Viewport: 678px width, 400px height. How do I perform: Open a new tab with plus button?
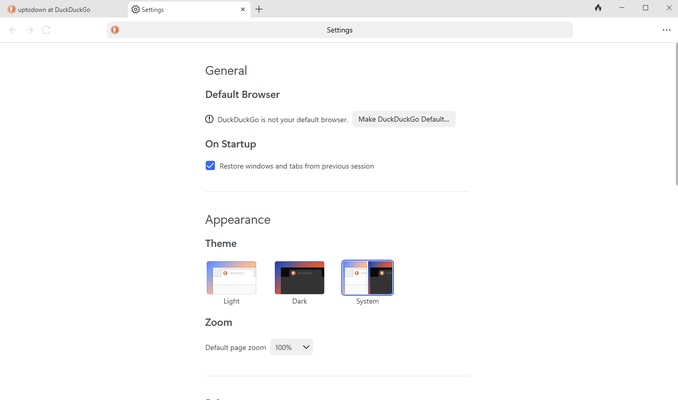pos(259,9)
